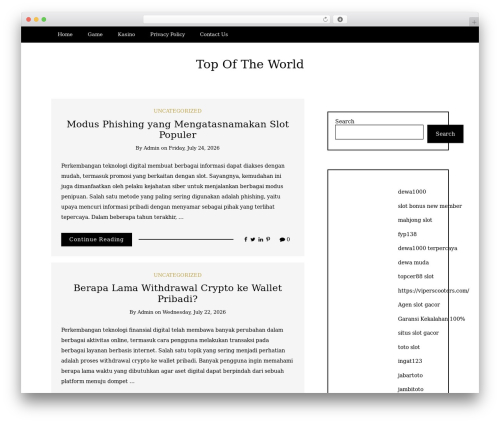Open fyp138 sidebar link
500x423 pixels.
coord(407,234)
